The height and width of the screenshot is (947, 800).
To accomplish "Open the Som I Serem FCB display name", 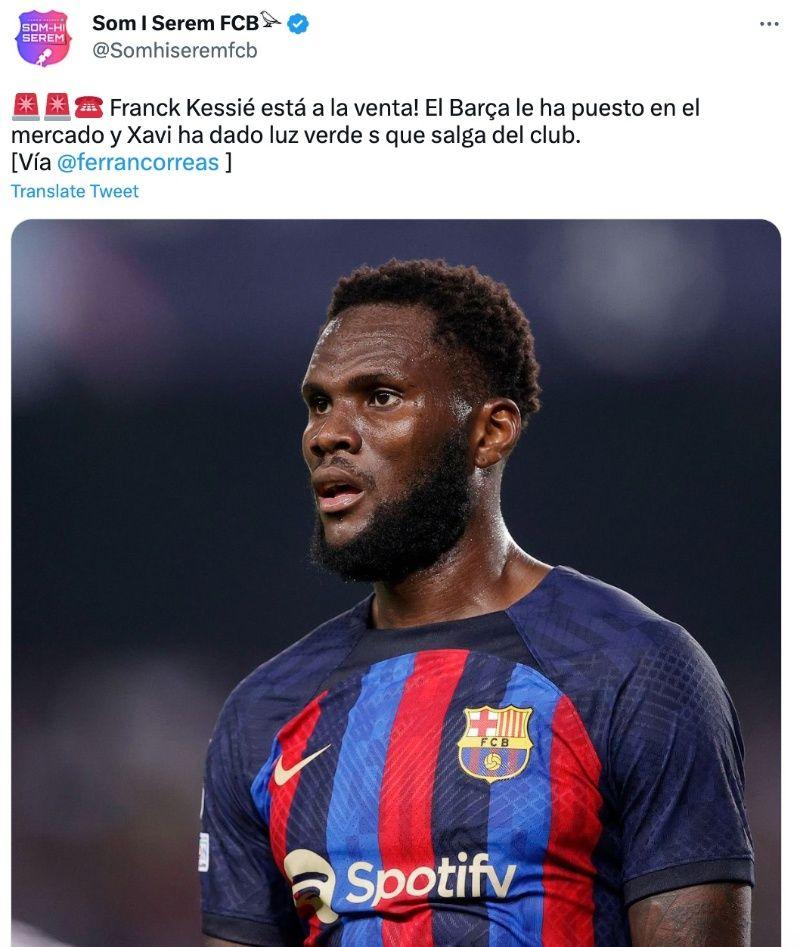I will (176, 23).
